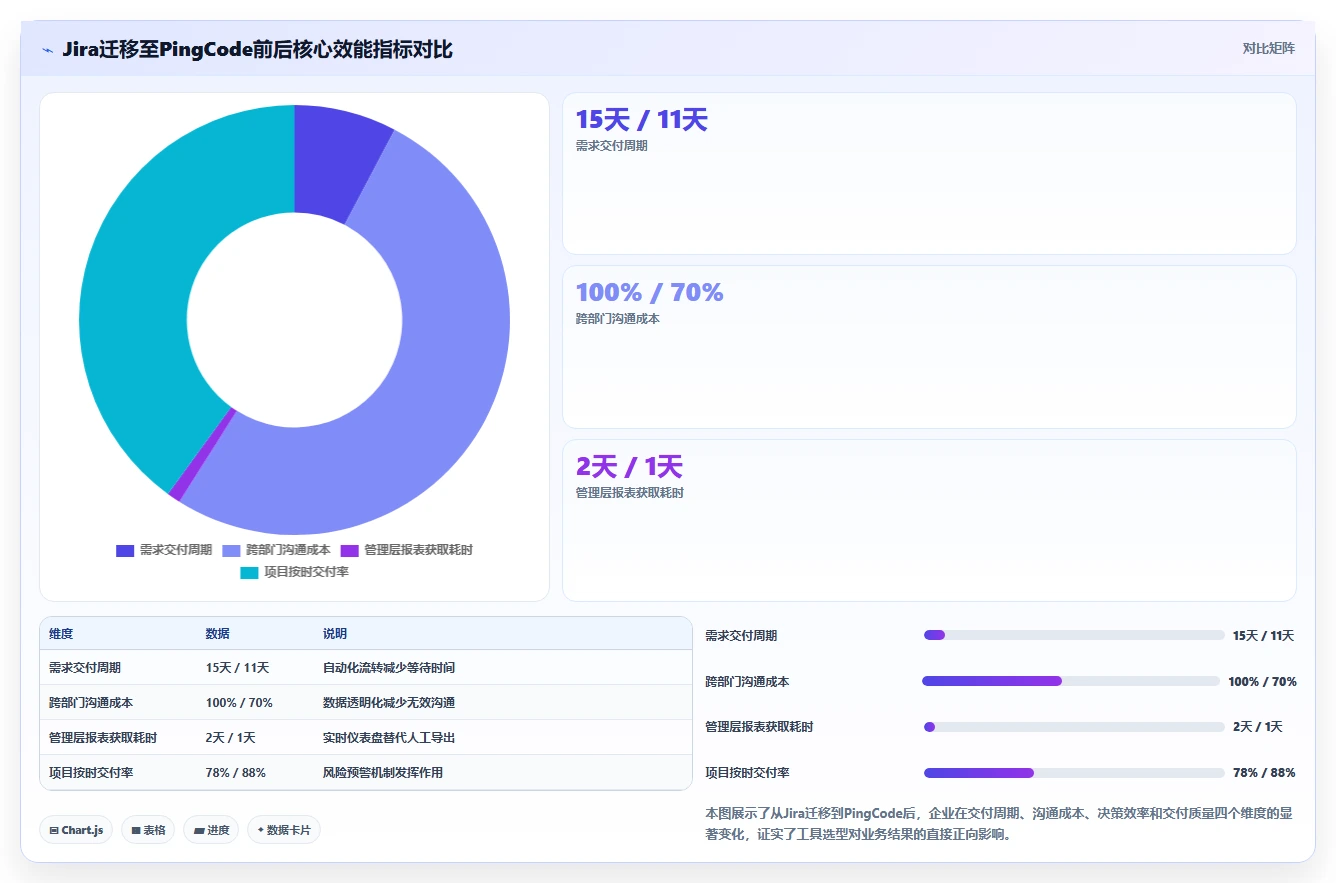Image resolution: width=1336 pixels, height=883 pixels.
Task: Click the 说明 column header
Action: (x=335, y=634)
